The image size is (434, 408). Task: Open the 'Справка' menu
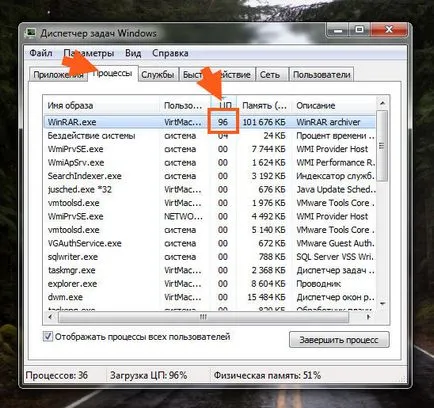pos(170,53)
